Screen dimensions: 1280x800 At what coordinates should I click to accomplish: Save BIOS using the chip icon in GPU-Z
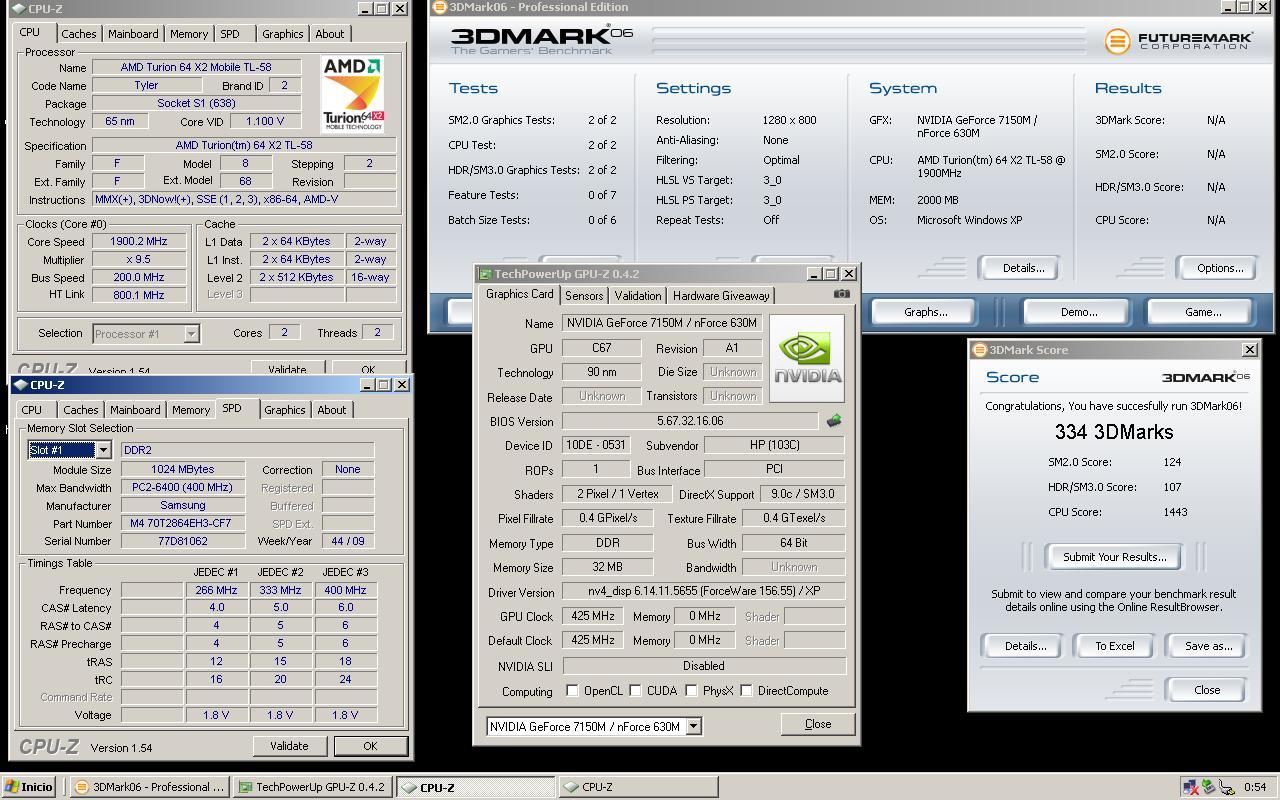(834, 421)
